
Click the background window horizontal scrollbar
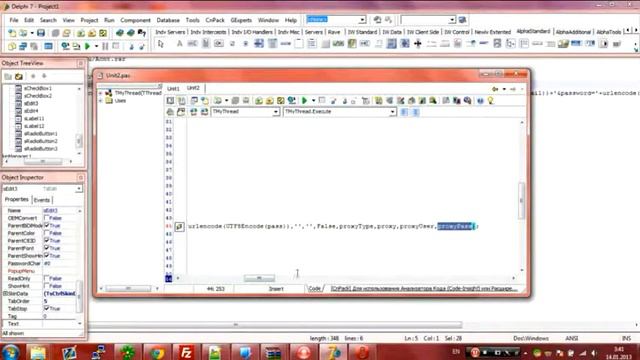tap(276, 325)
